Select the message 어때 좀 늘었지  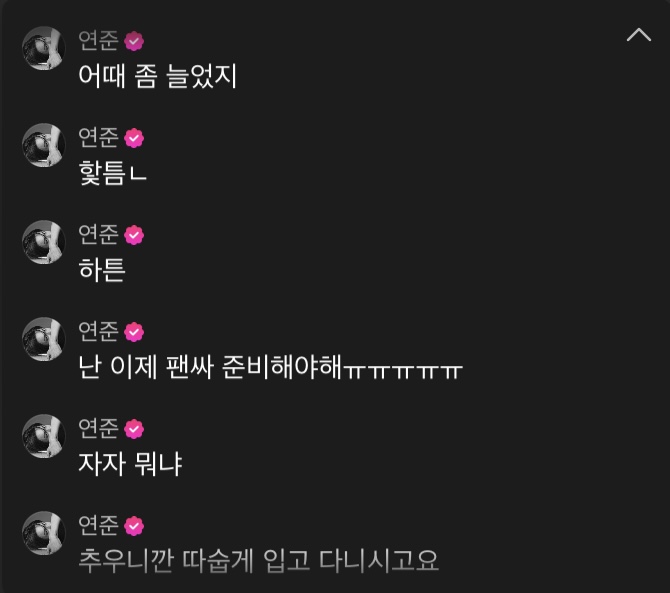[x=157, y=76]
